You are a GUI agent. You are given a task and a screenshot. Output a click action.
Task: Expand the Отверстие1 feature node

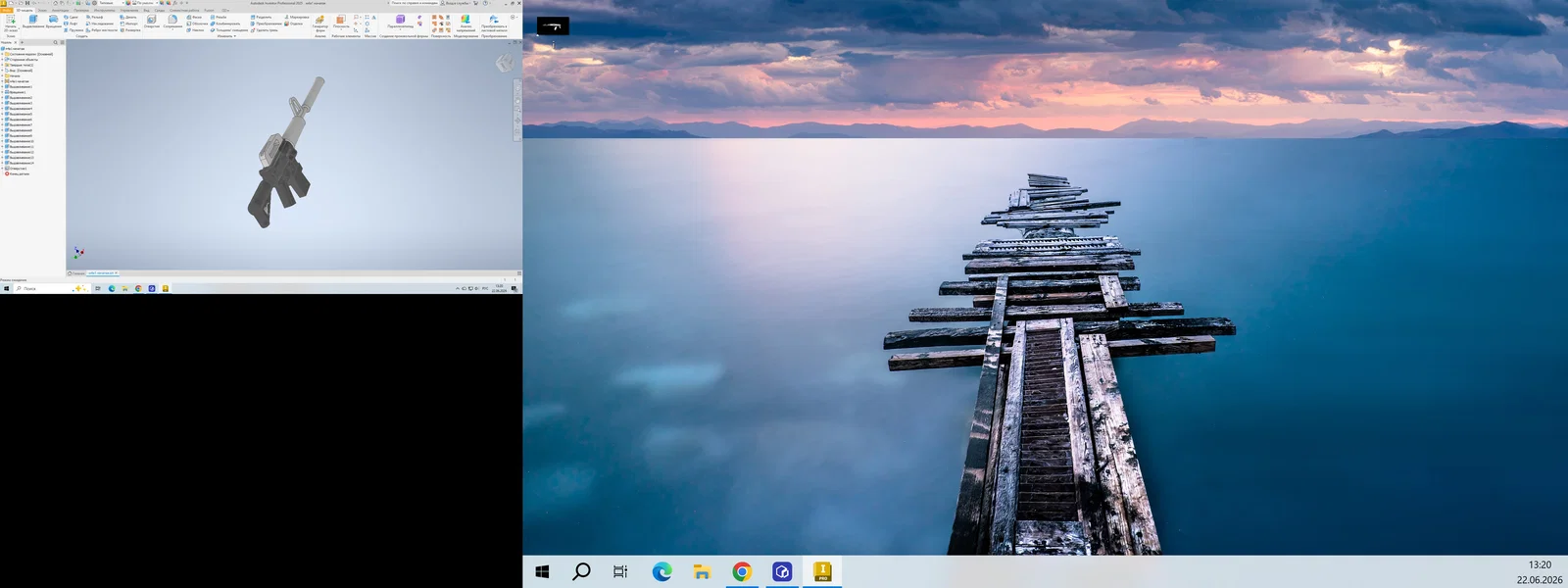pos(2,169)
